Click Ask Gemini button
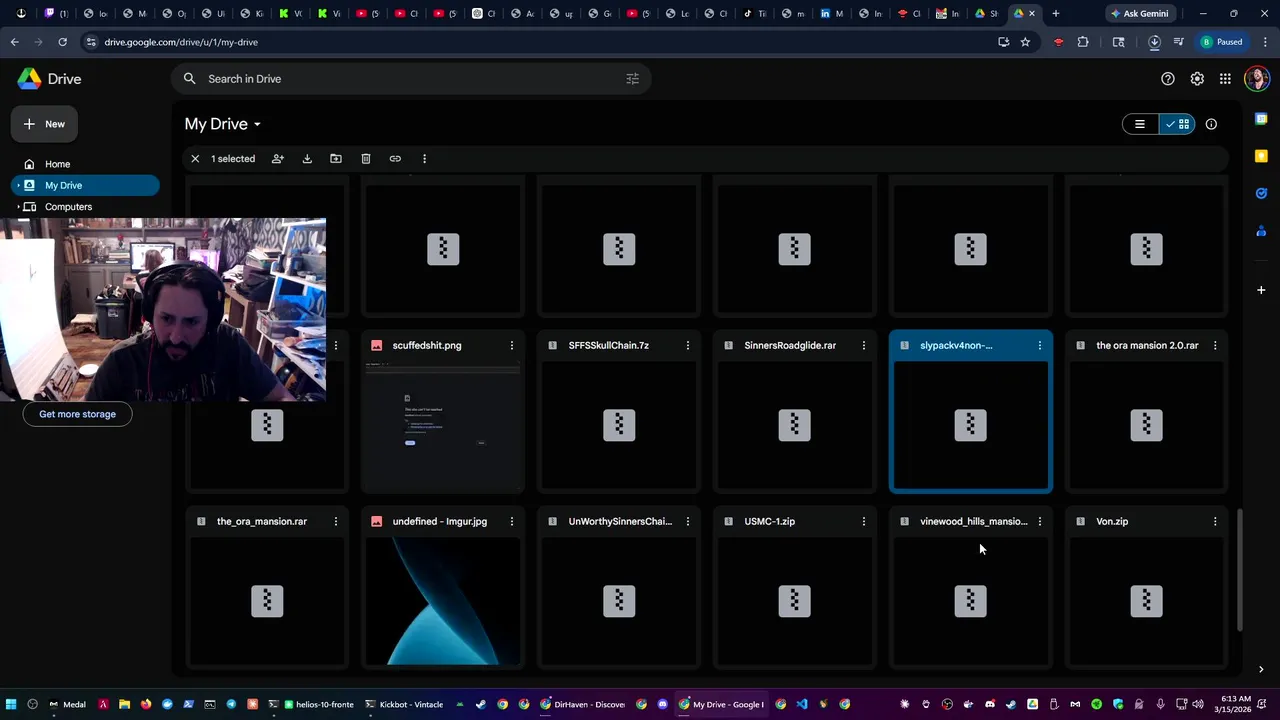Image resolution: width=1280 pixels, height=720 pixels. click(1138, 14)
